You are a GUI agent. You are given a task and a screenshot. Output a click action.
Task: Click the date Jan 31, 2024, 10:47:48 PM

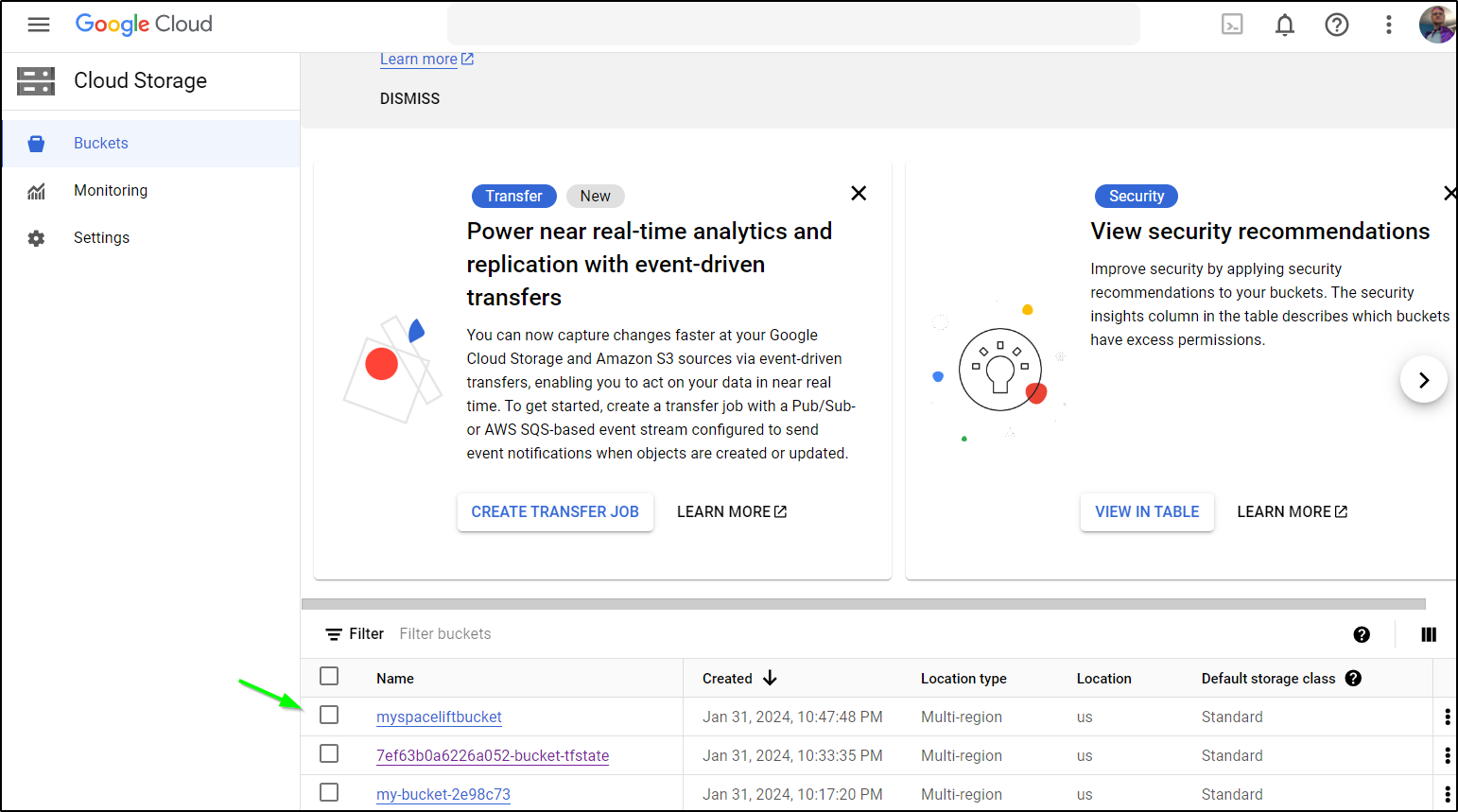click(x=792, y=717)
